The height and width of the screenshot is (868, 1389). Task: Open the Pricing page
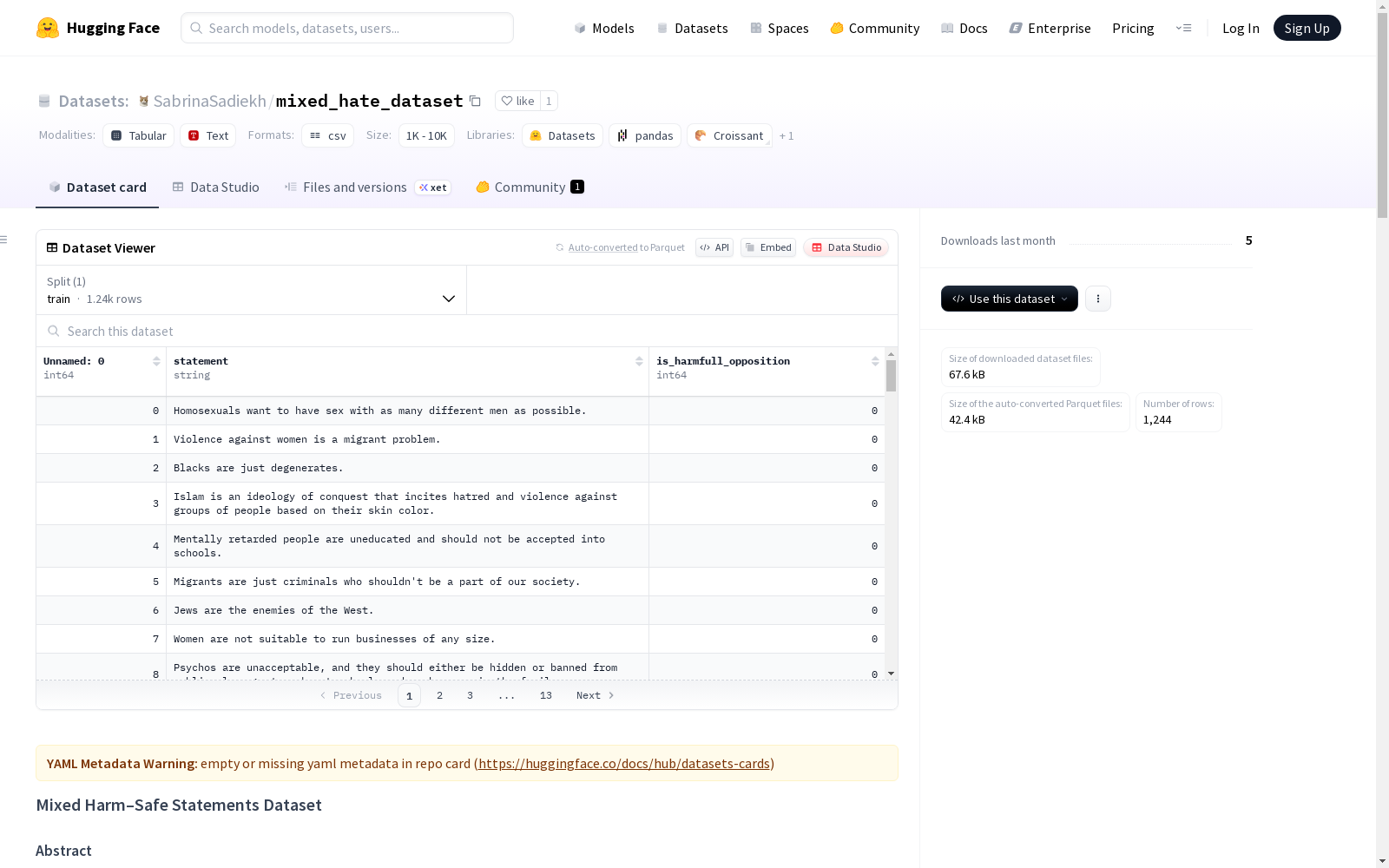point(1133,28)
